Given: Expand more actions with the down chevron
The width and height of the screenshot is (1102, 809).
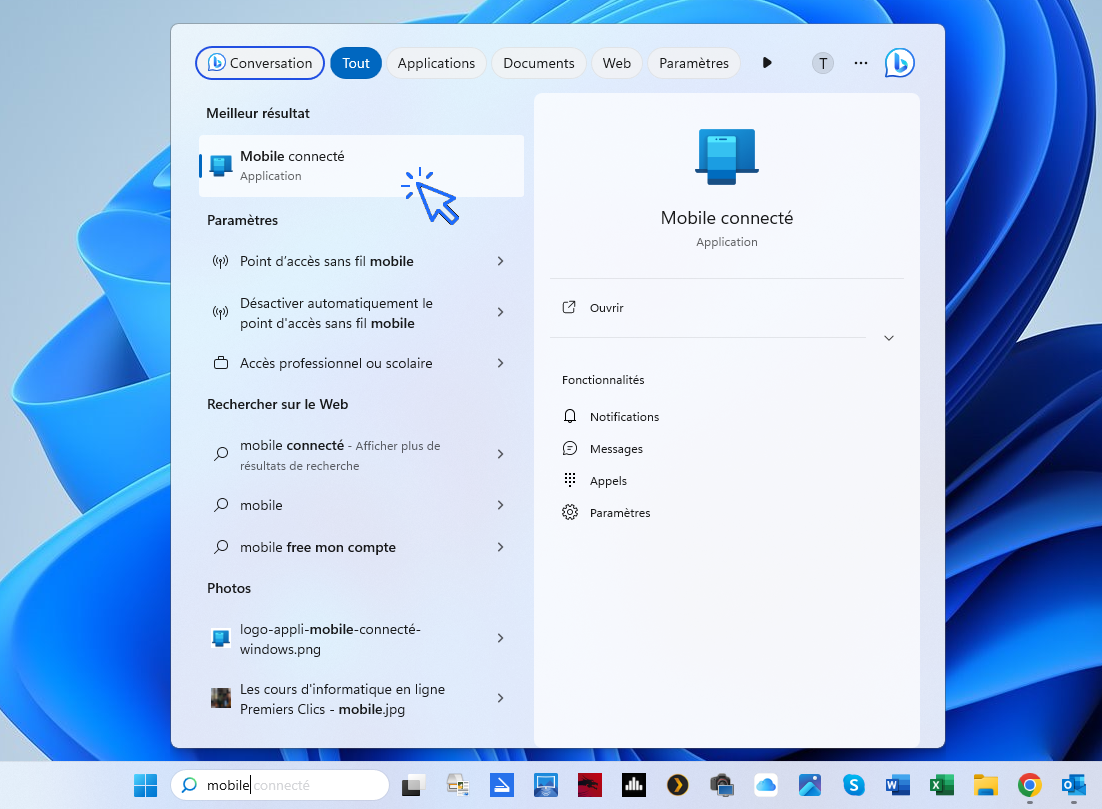Looking at the screenshot, I should tap(889, 338).
